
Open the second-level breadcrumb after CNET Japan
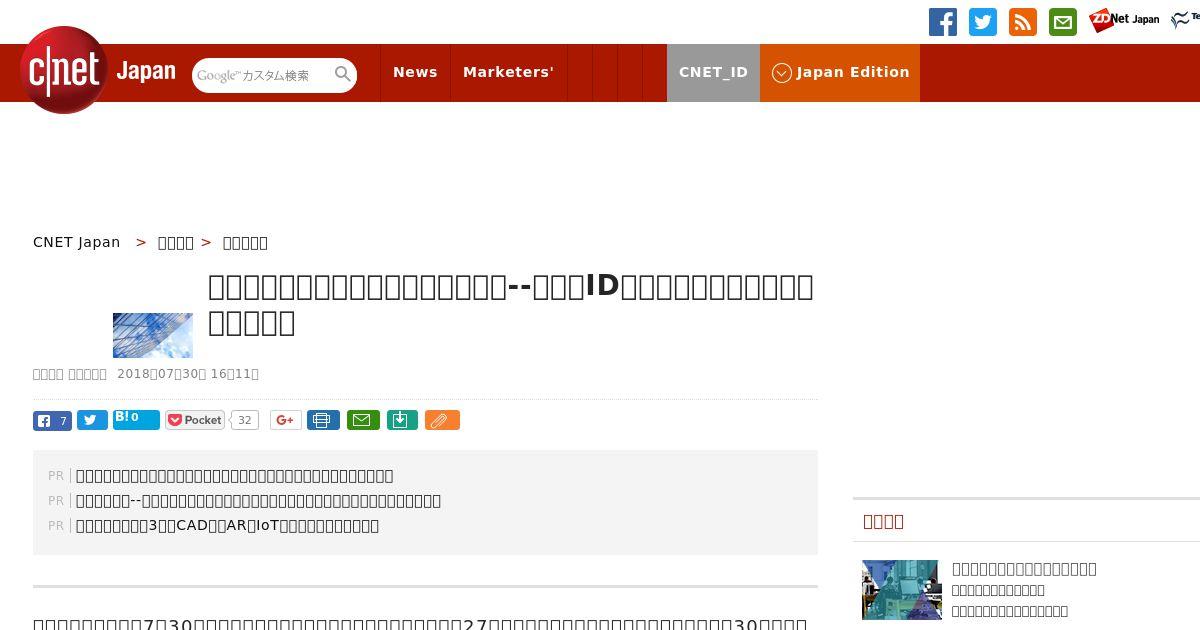click(176, 242)
